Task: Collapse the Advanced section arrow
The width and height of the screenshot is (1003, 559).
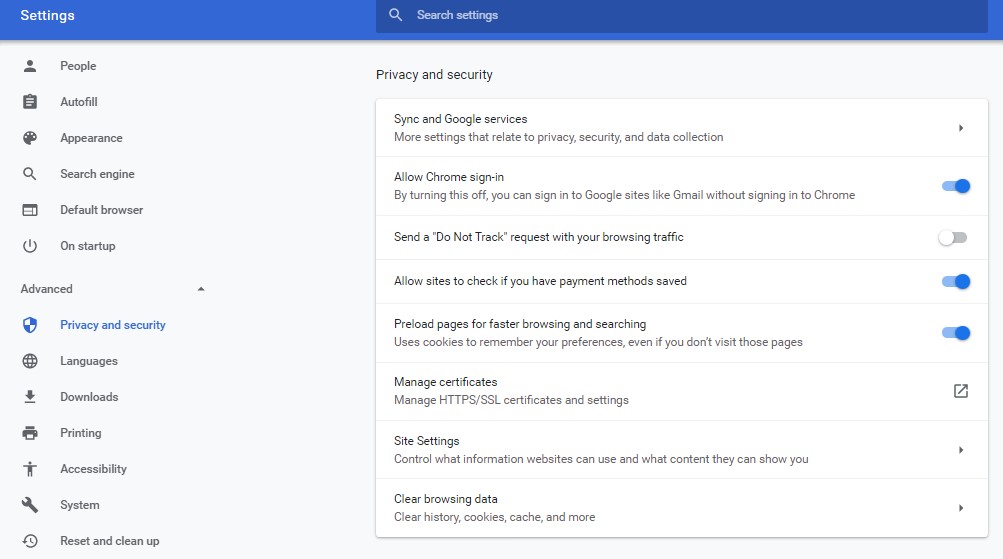Action: [201, 289]
